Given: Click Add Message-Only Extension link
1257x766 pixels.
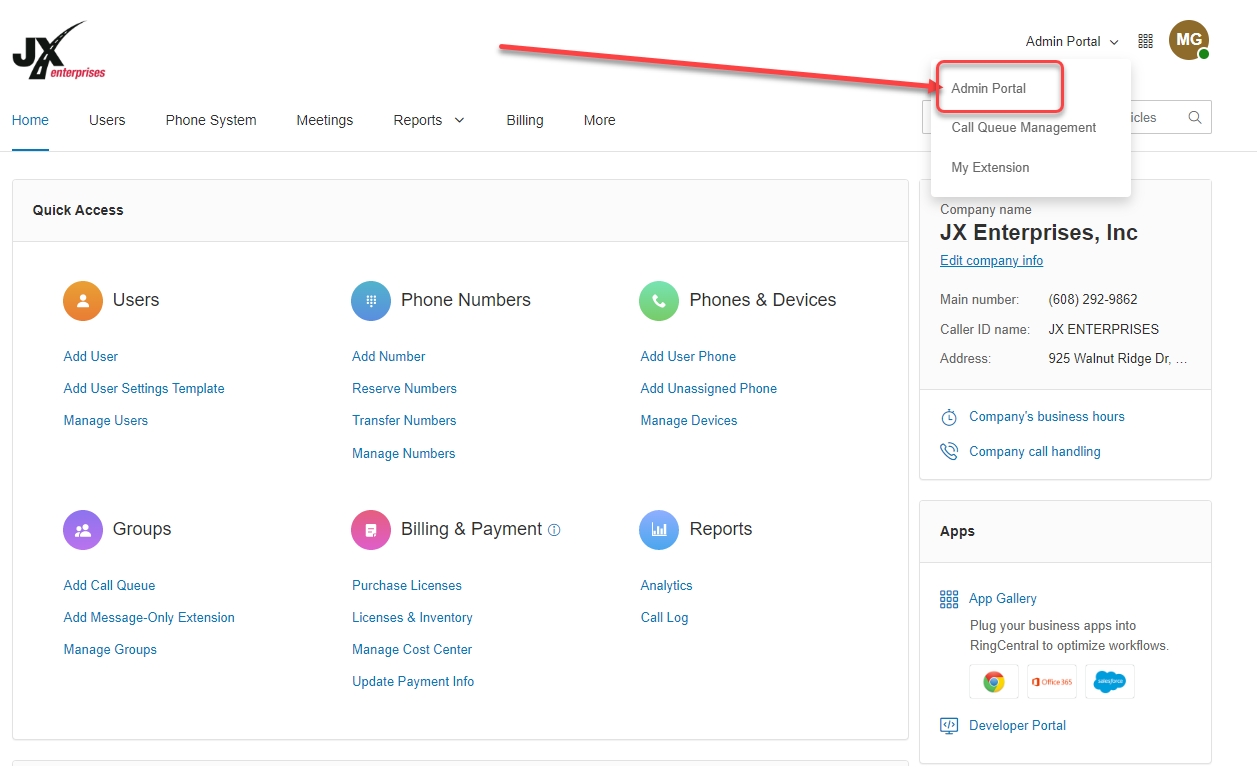Looking at the screenshot, I should (149, 617).
